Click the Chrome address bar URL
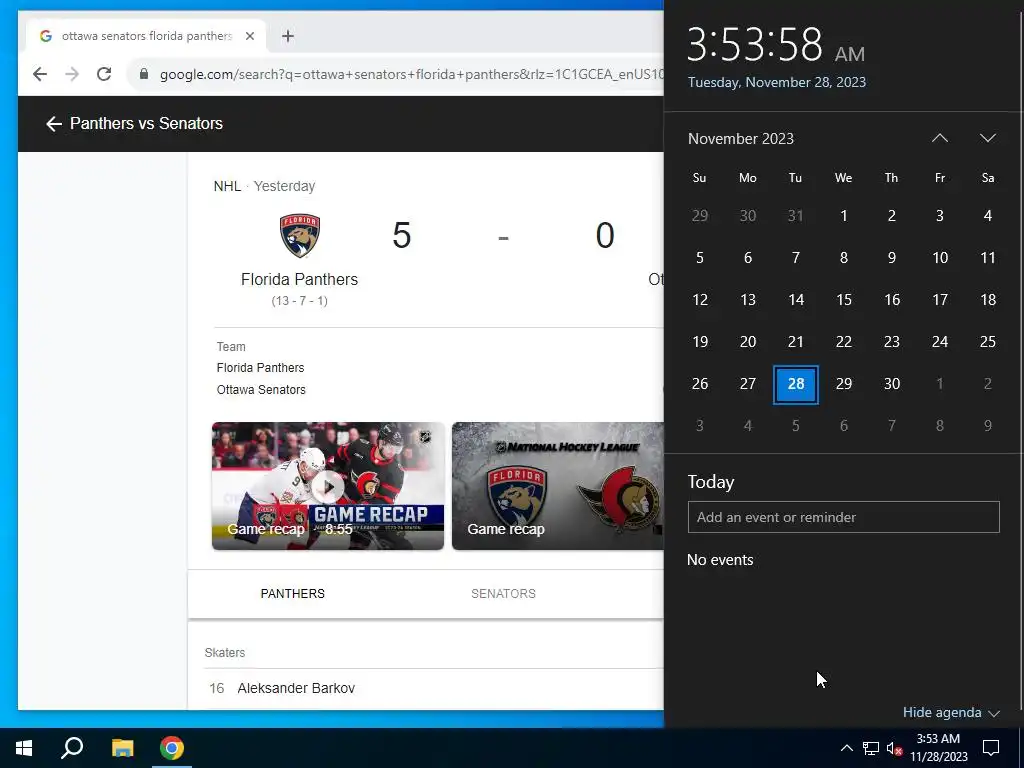 tap(411, 74)
